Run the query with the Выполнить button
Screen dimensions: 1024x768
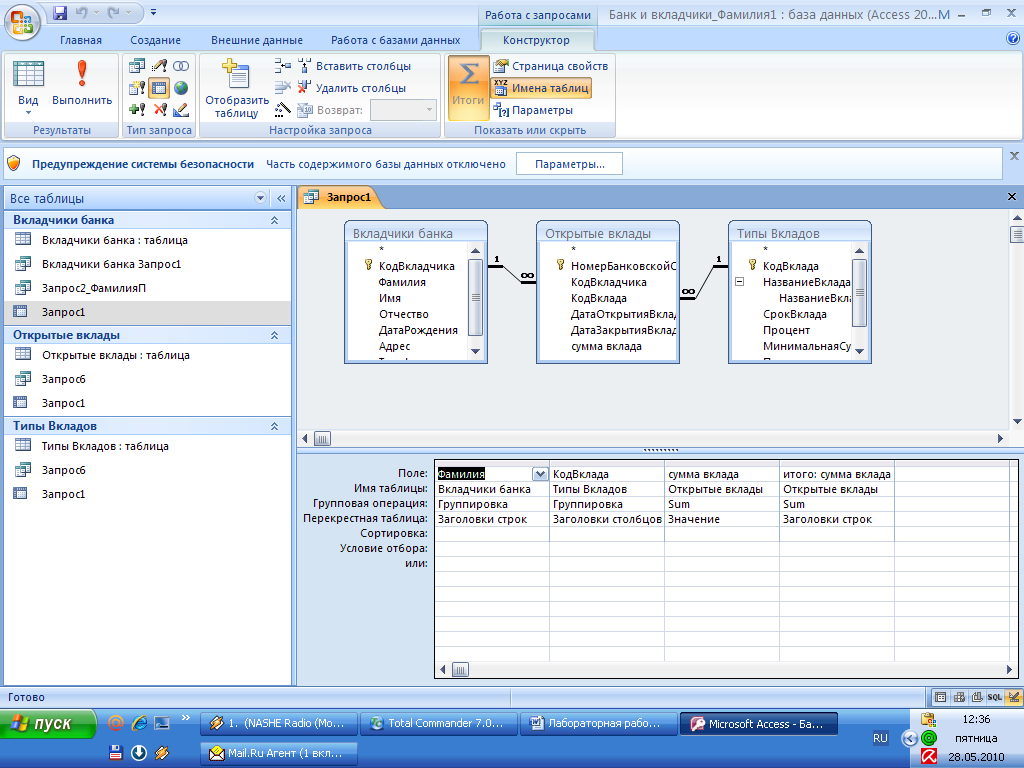(82, 82)
